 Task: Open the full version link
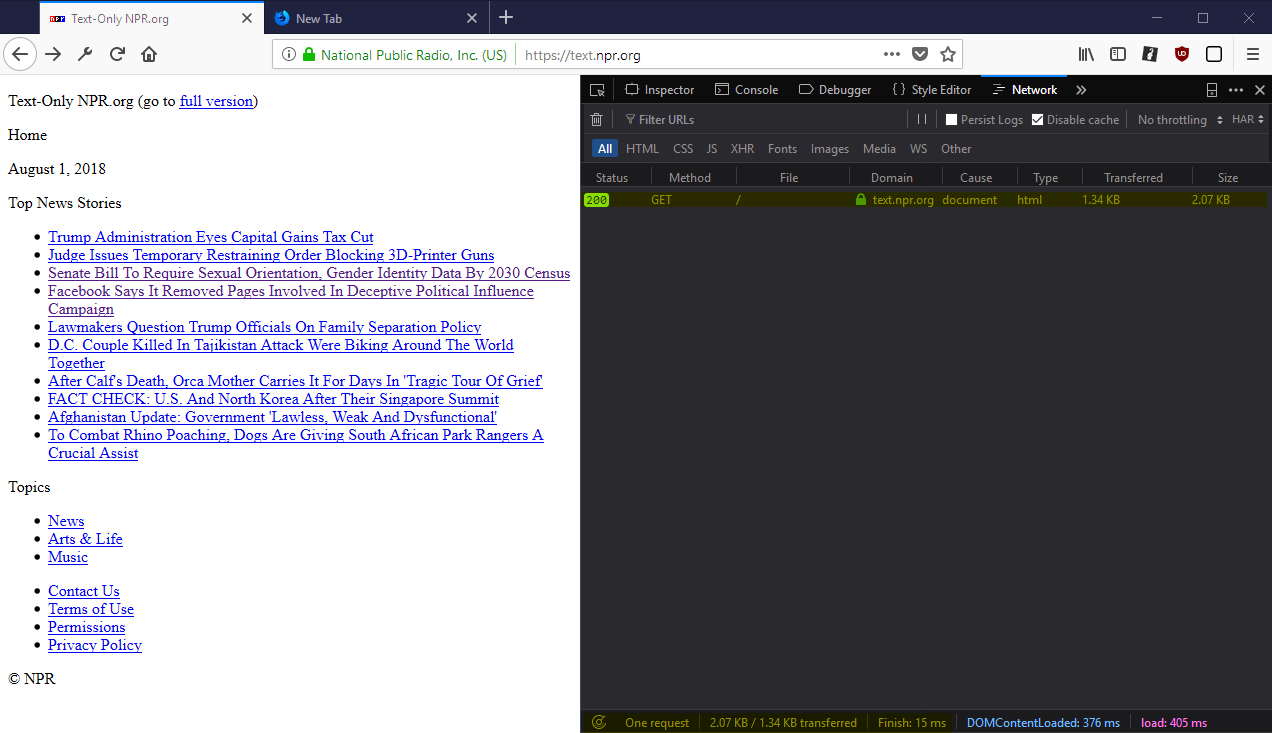coord(216,101)
